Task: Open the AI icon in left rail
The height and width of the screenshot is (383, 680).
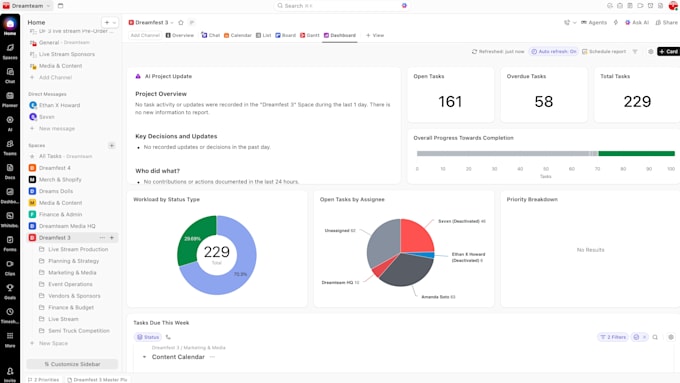Action: pos(10,123)
